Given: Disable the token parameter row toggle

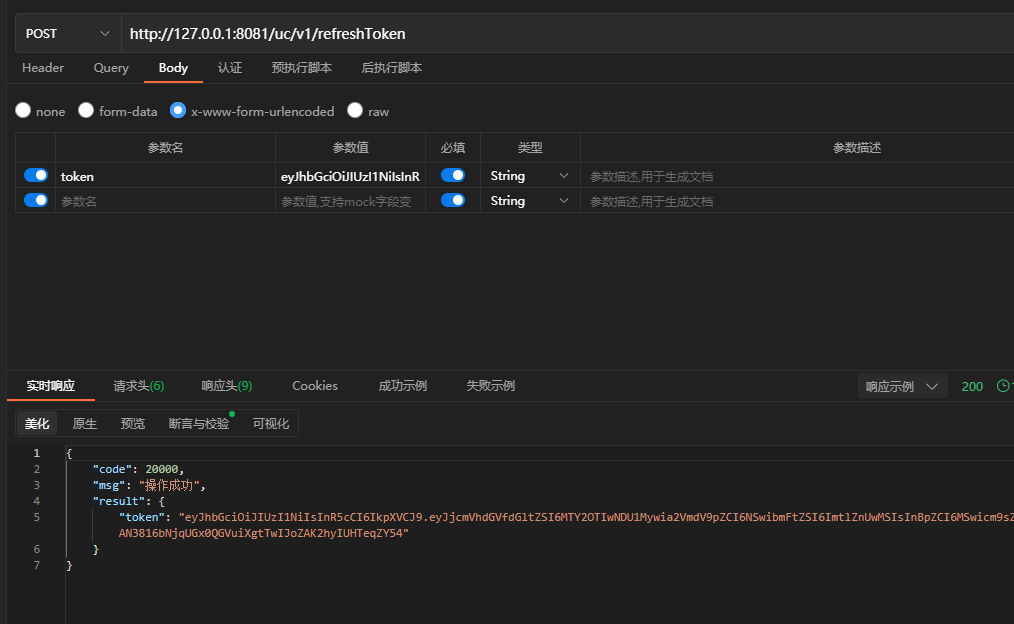Looking at the screenshot, I should point(36,175).
